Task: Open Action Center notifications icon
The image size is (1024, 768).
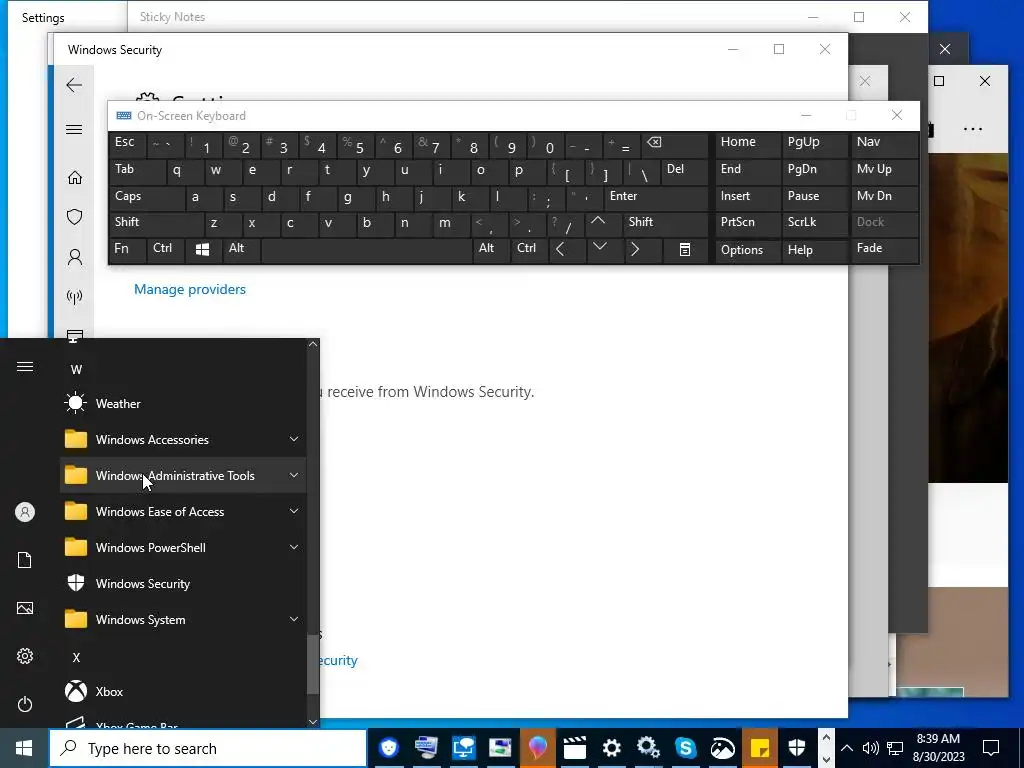Action: tap(991, 748)
